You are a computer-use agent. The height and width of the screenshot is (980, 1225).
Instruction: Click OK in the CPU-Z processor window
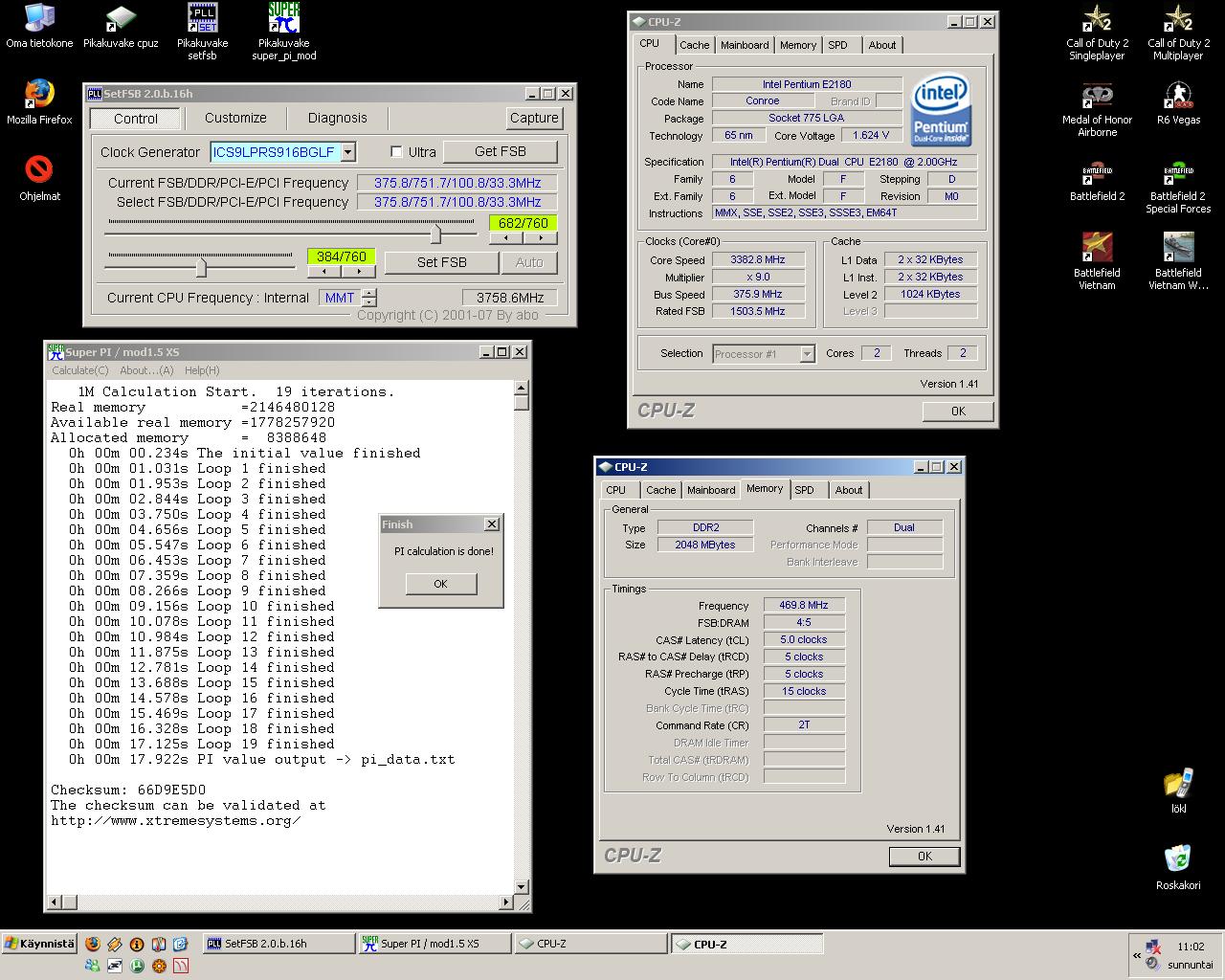958,412
